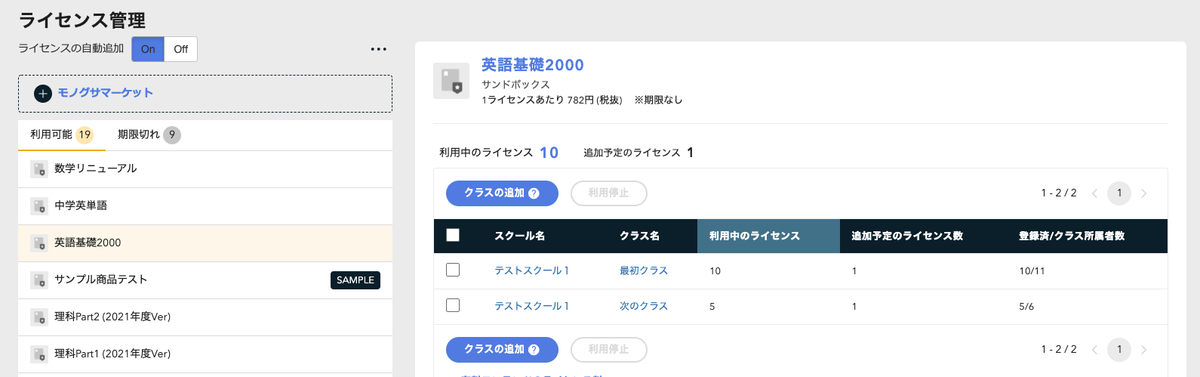This screenshot has width=1200, height=377.
Task: Open the 期限切れ tab
Action: 148,135
